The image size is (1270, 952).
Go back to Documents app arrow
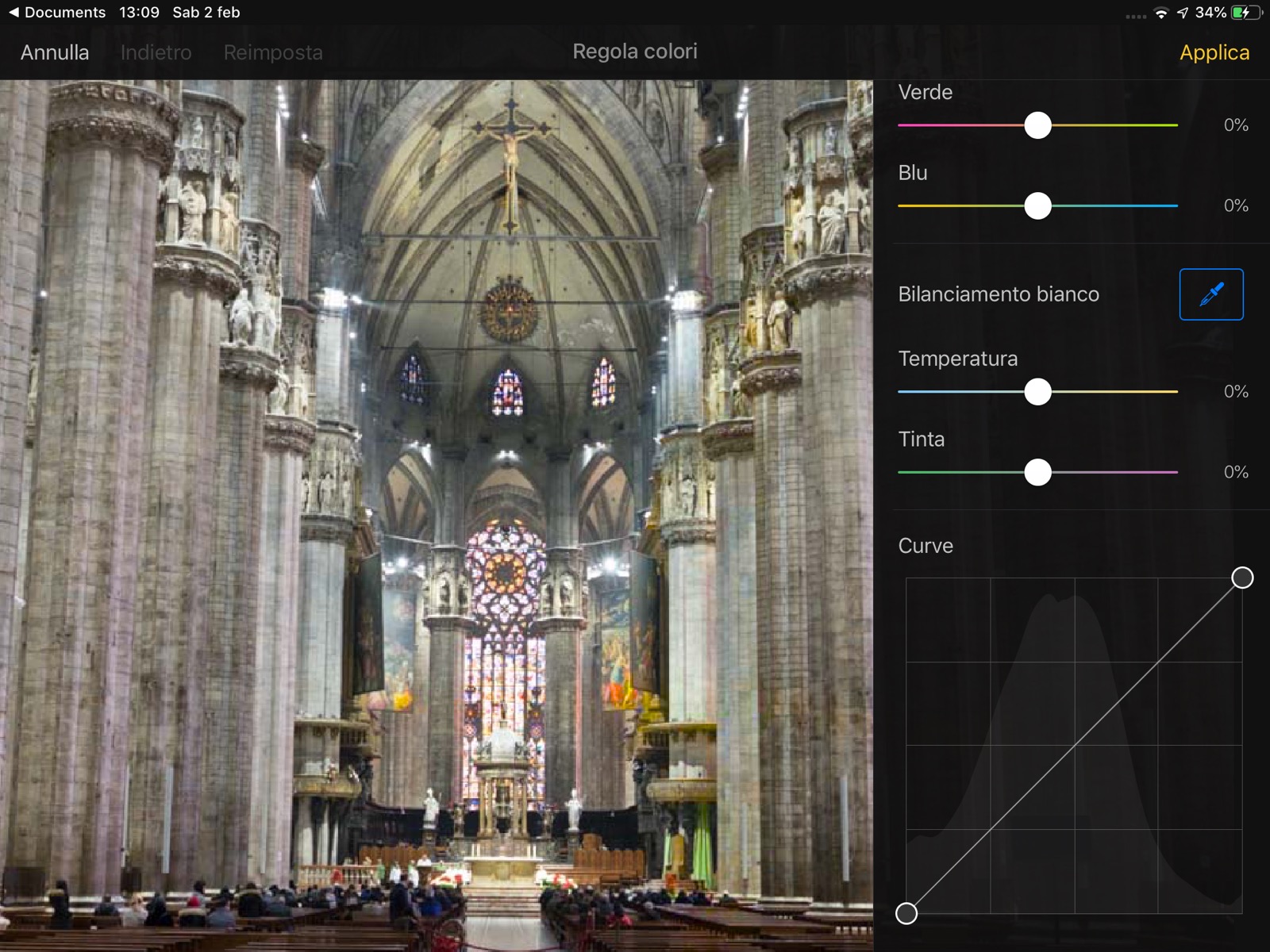coord(13,13)
